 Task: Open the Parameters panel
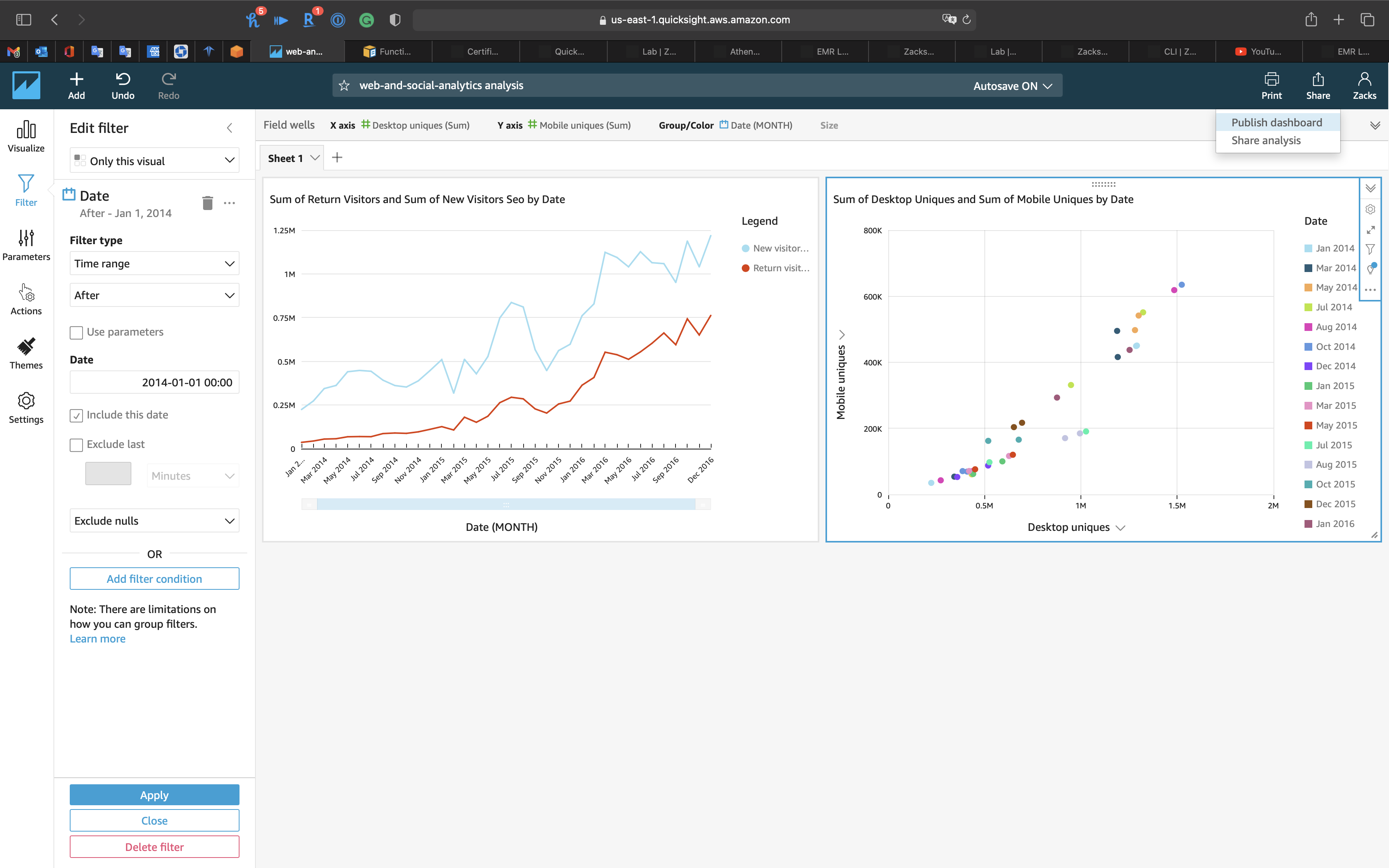pos(26,245)
